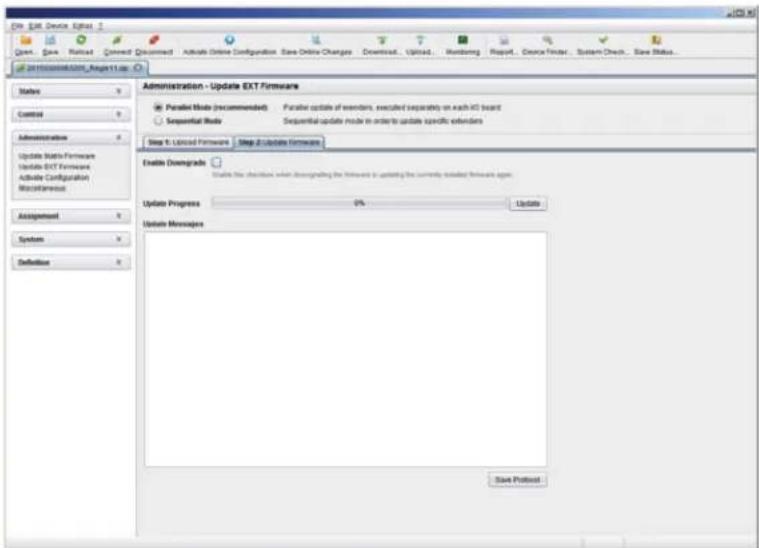Expand the Status sidebar section
Screen dimensions: 759x548
tap(71, 91)
